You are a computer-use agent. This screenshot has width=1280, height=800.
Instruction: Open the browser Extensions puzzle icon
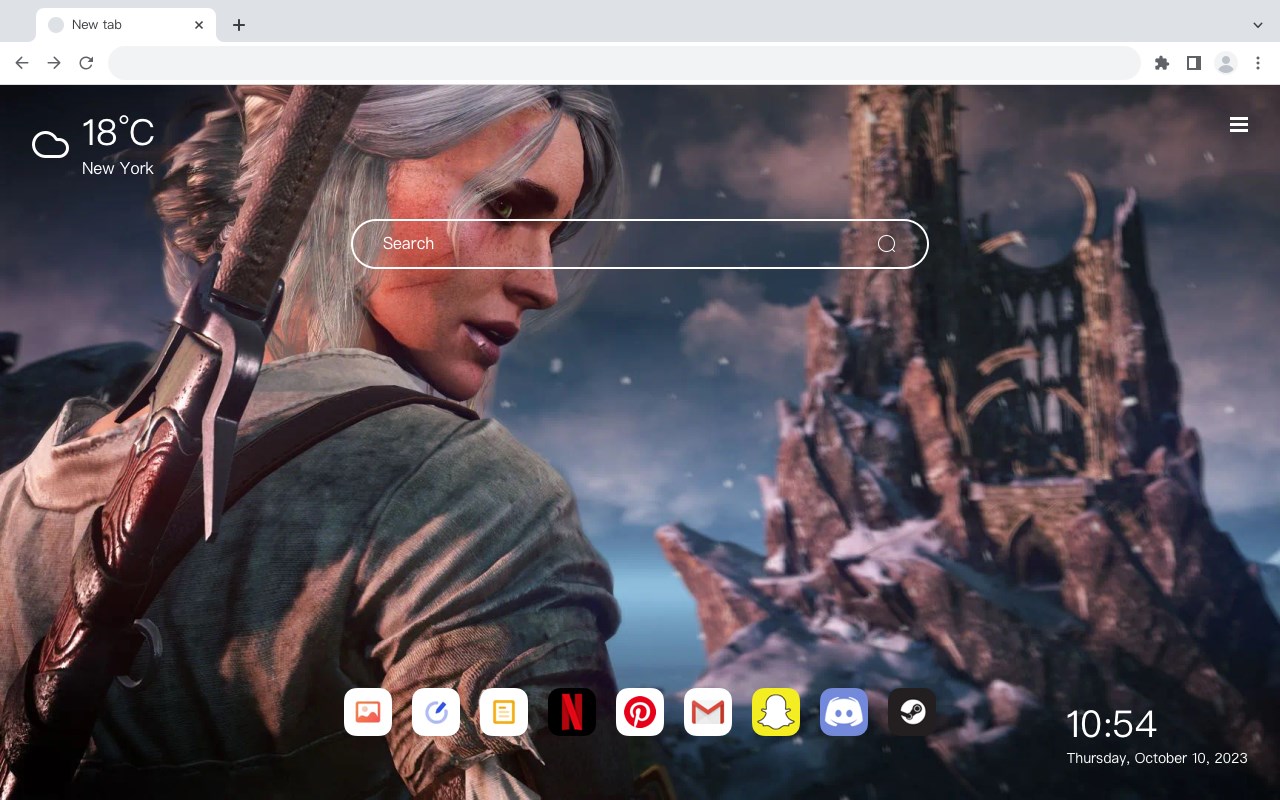(x=1161, y=63)
